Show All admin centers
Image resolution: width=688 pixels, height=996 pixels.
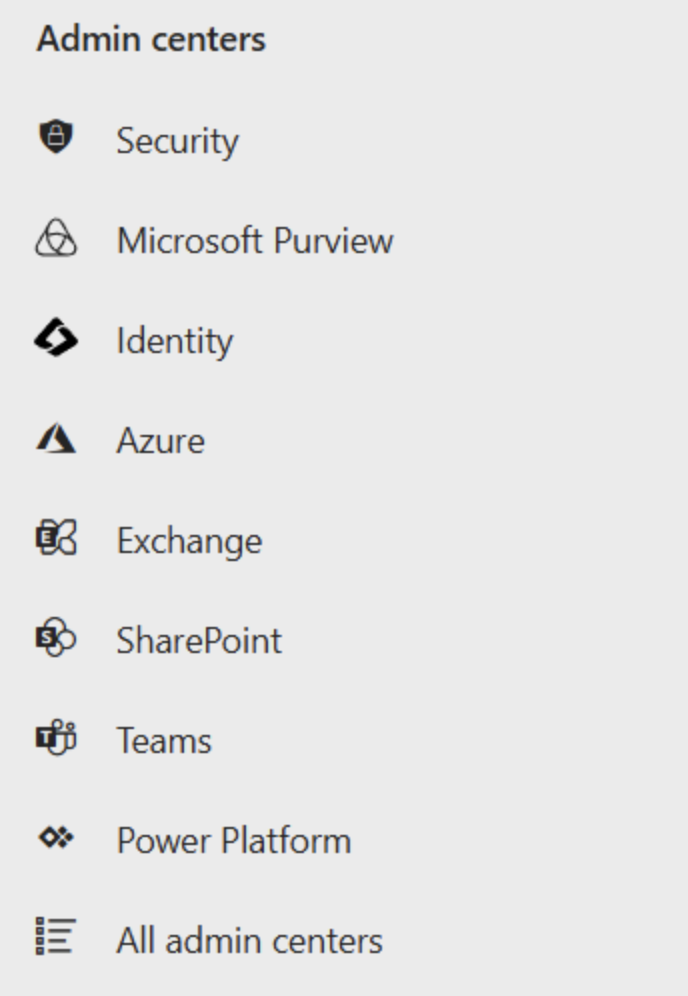click(250, 941)
